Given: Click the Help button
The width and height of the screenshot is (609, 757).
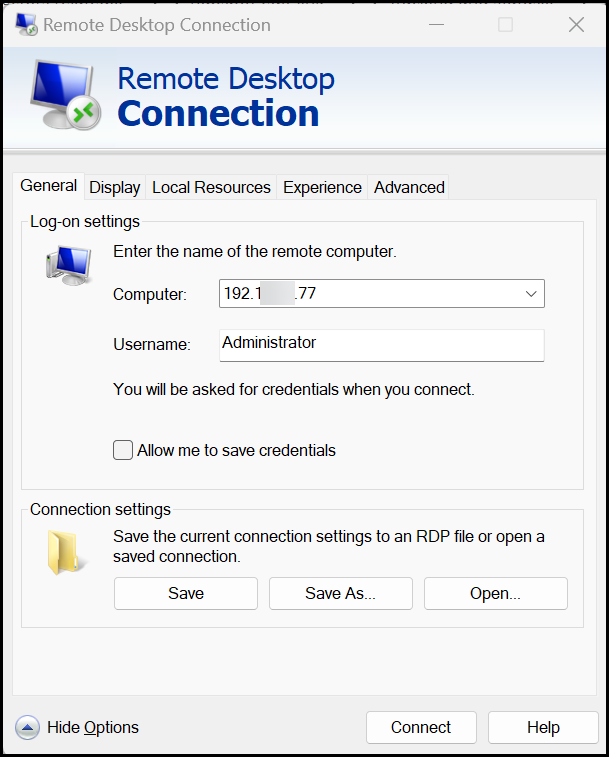Looking at the screenshot, I should click(543, 728).
